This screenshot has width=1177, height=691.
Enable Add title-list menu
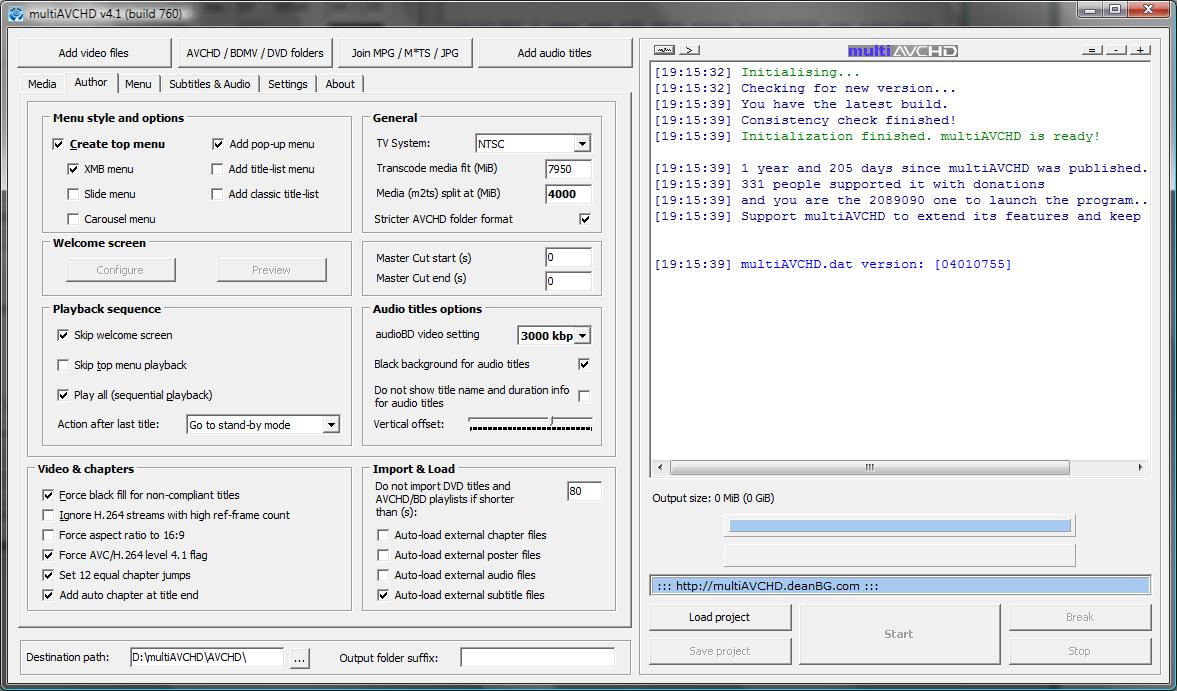click(217, 170)
